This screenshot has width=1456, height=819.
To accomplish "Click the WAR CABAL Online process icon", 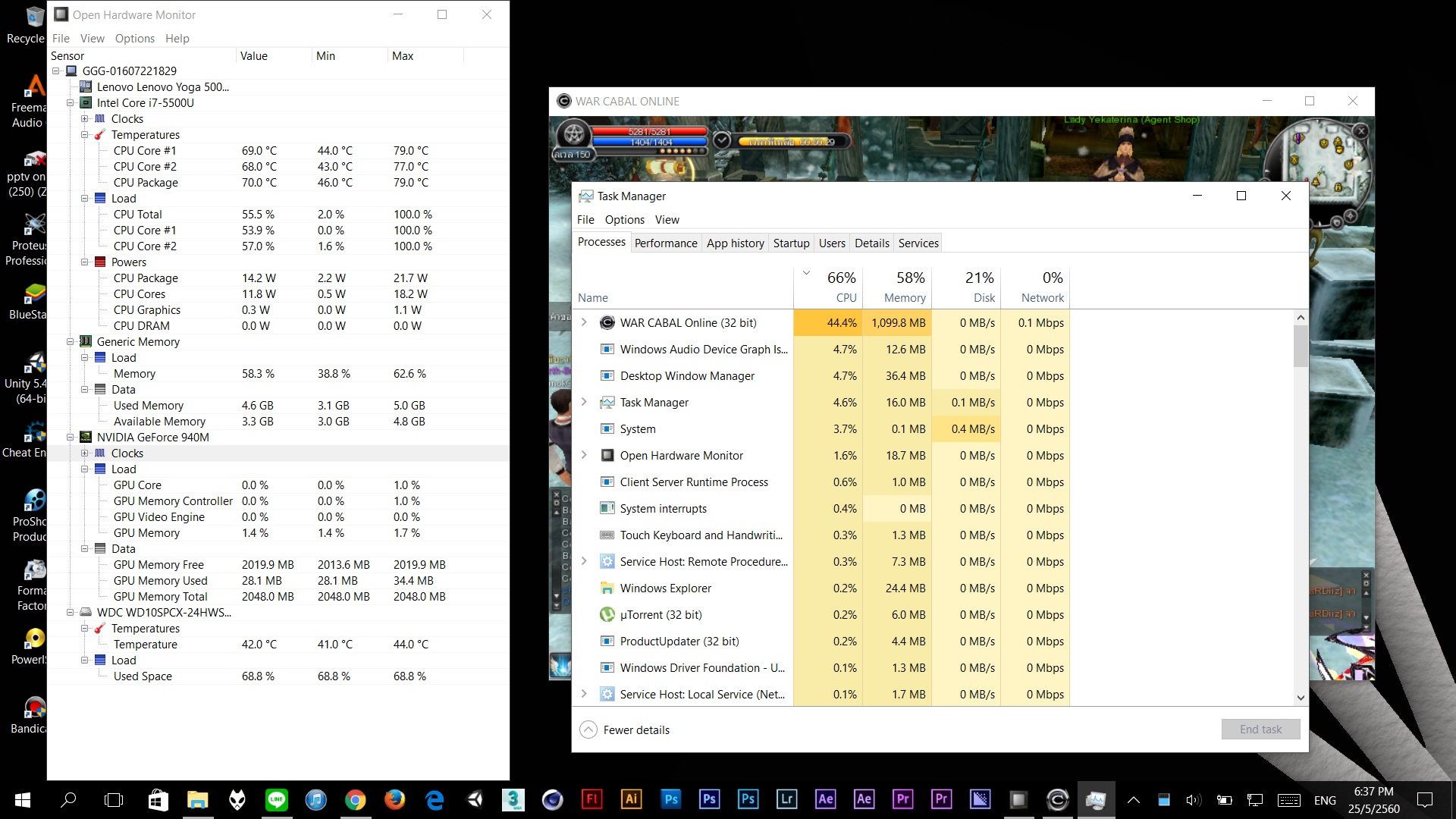I will tap(607, 322).
